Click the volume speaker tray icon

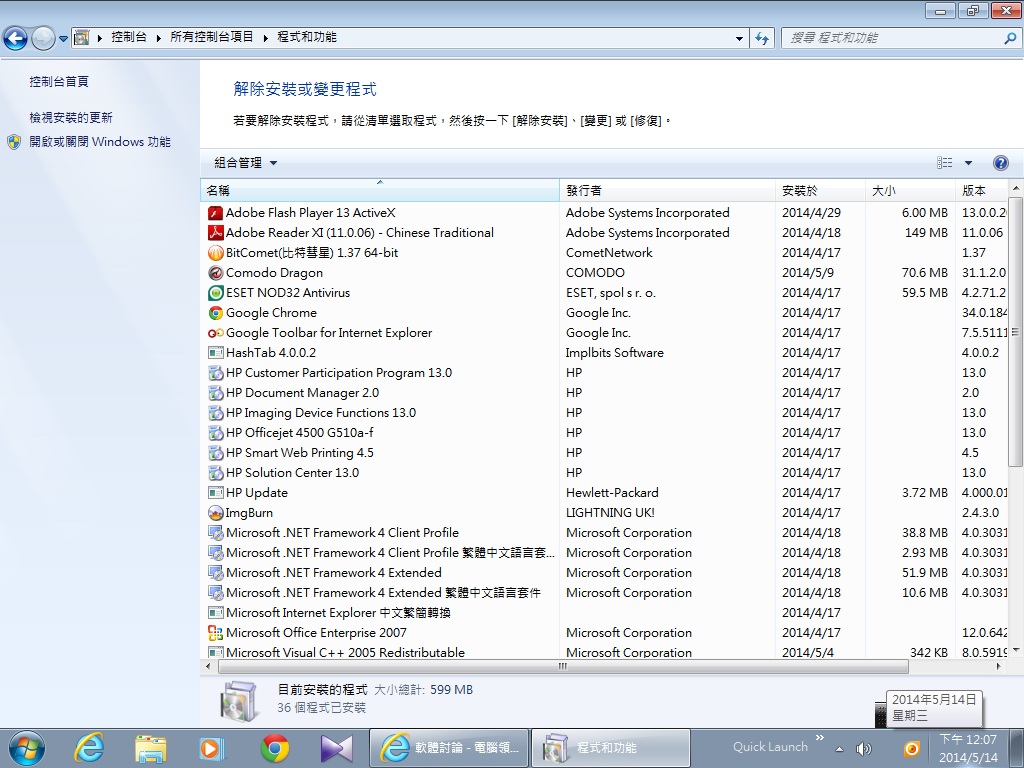click(864, 748)
